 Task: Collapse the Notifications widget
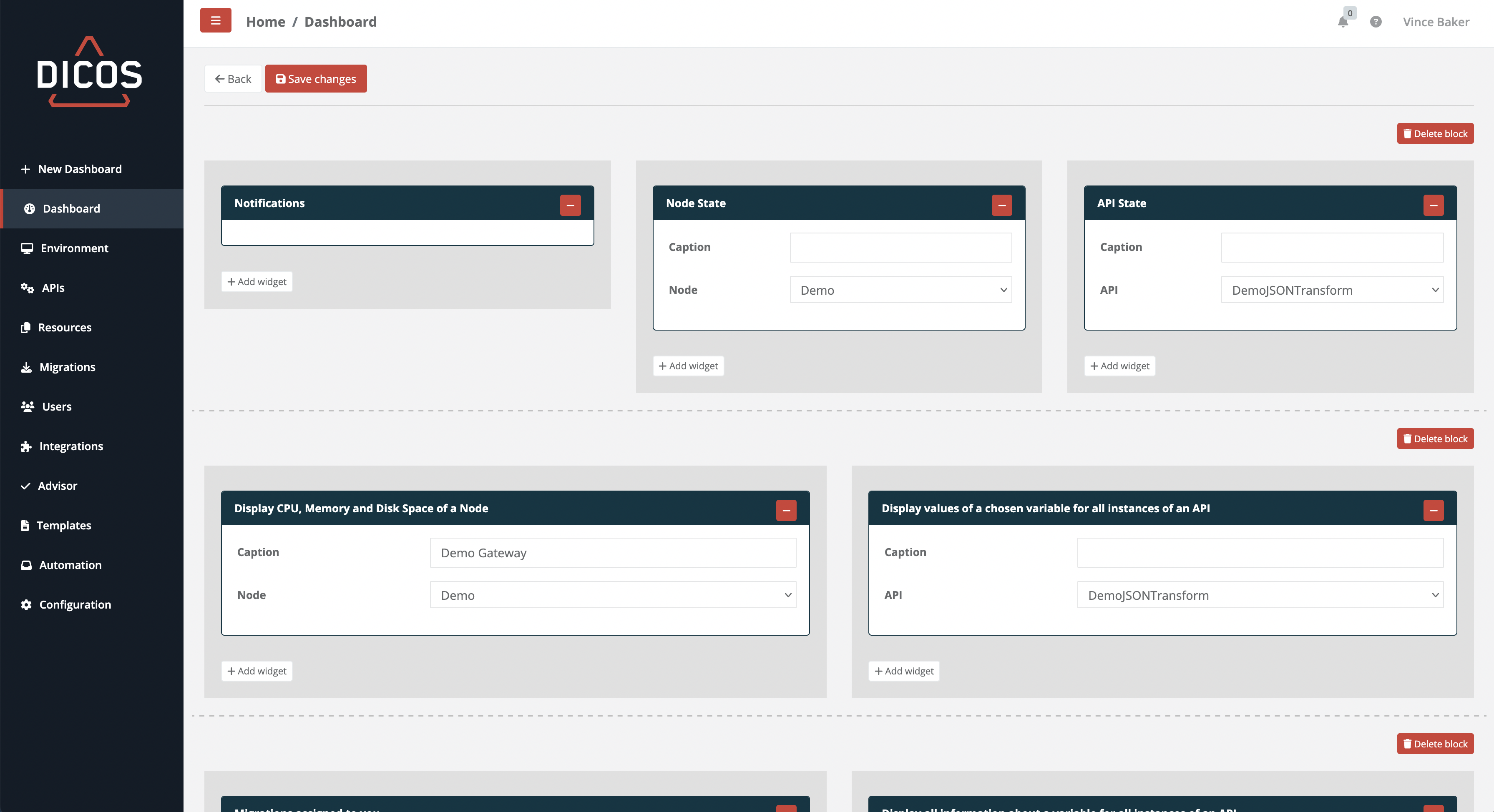[x=571, y=205]
